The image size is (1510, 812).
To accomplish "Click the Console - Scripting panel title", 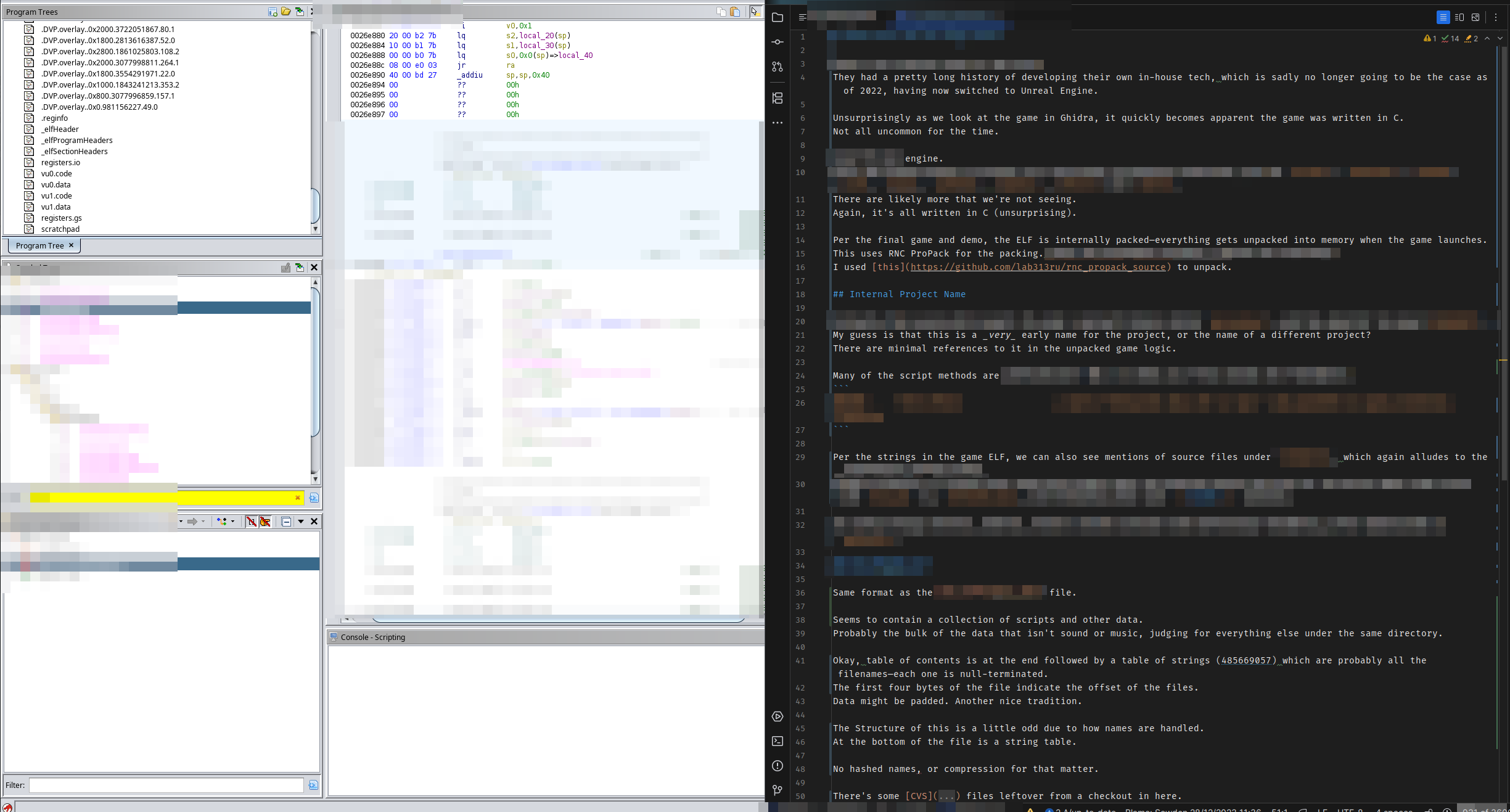I will (372, 637).
